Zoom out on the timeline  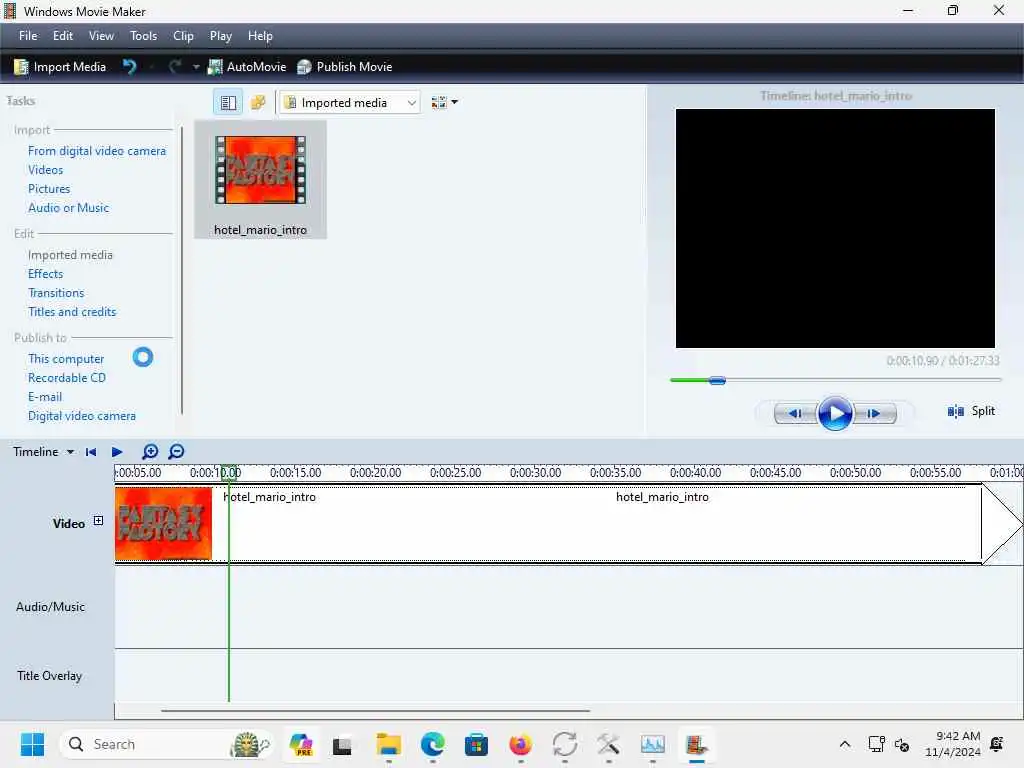176,452
